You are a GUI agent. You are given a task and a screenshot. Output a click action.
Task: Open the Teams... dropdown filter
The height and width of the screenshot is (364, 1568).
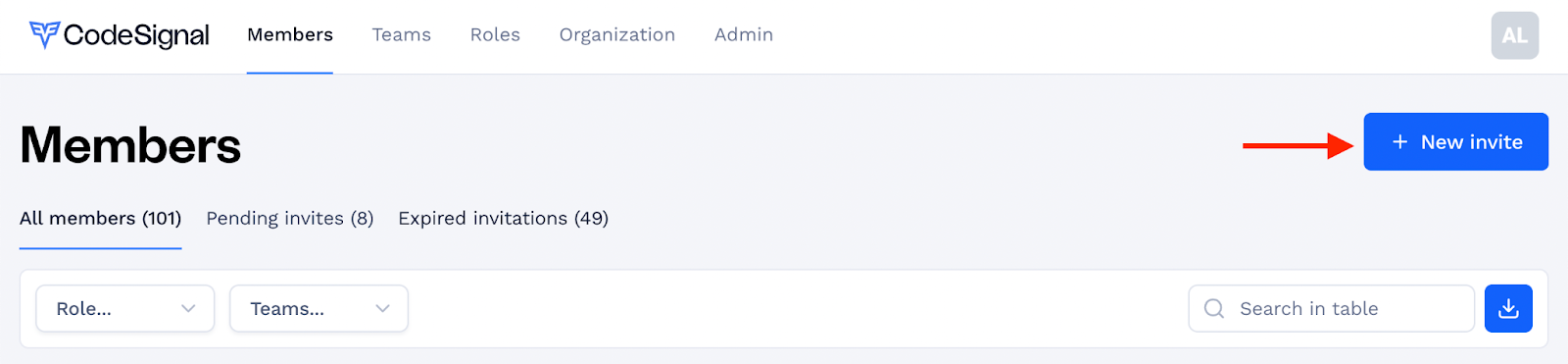click(x=318, y=308)
